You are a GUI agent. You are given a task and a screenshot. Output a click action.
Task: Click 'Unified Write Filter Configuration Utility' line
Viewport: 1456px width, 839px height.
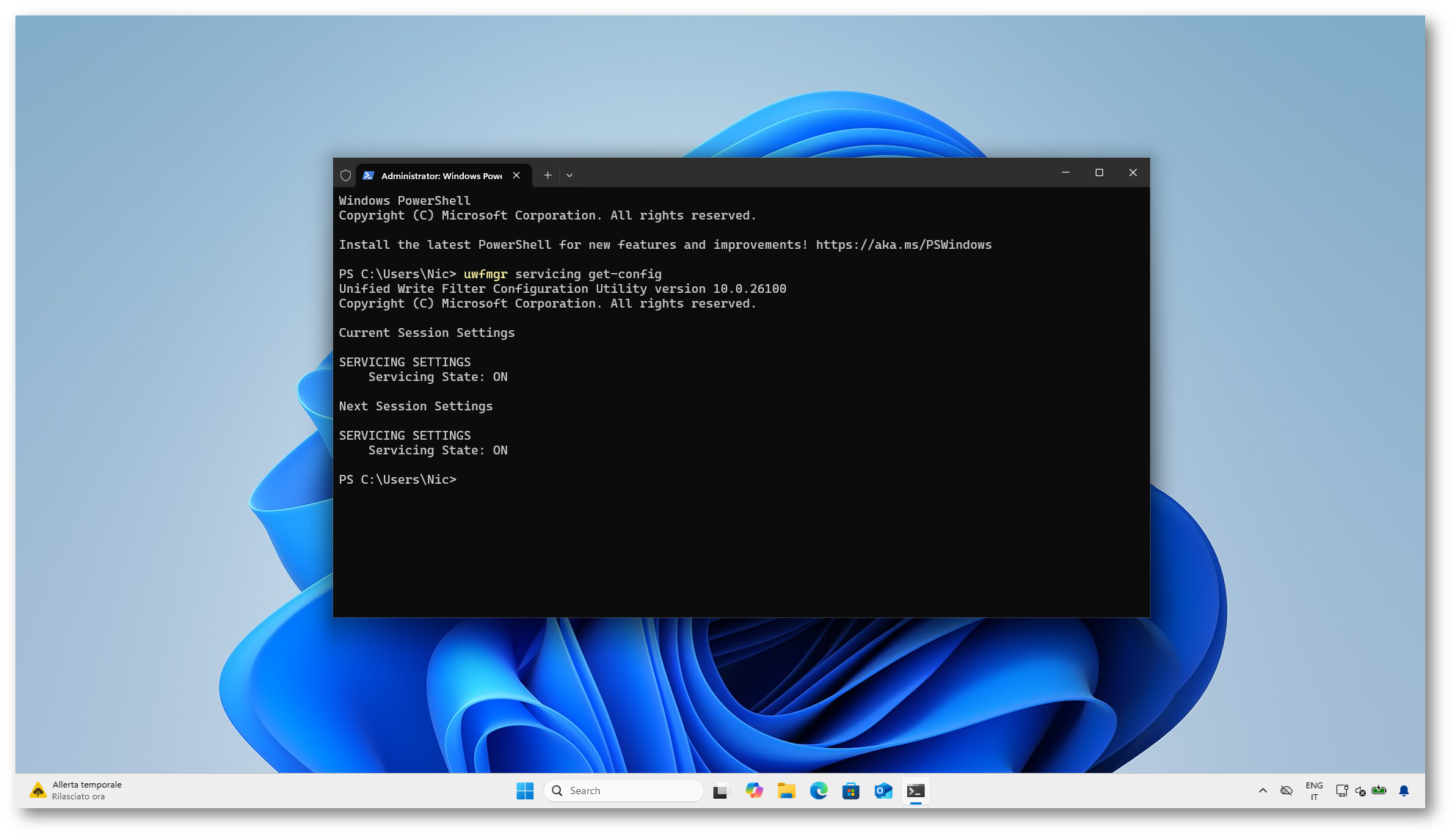tap(562, 289)
